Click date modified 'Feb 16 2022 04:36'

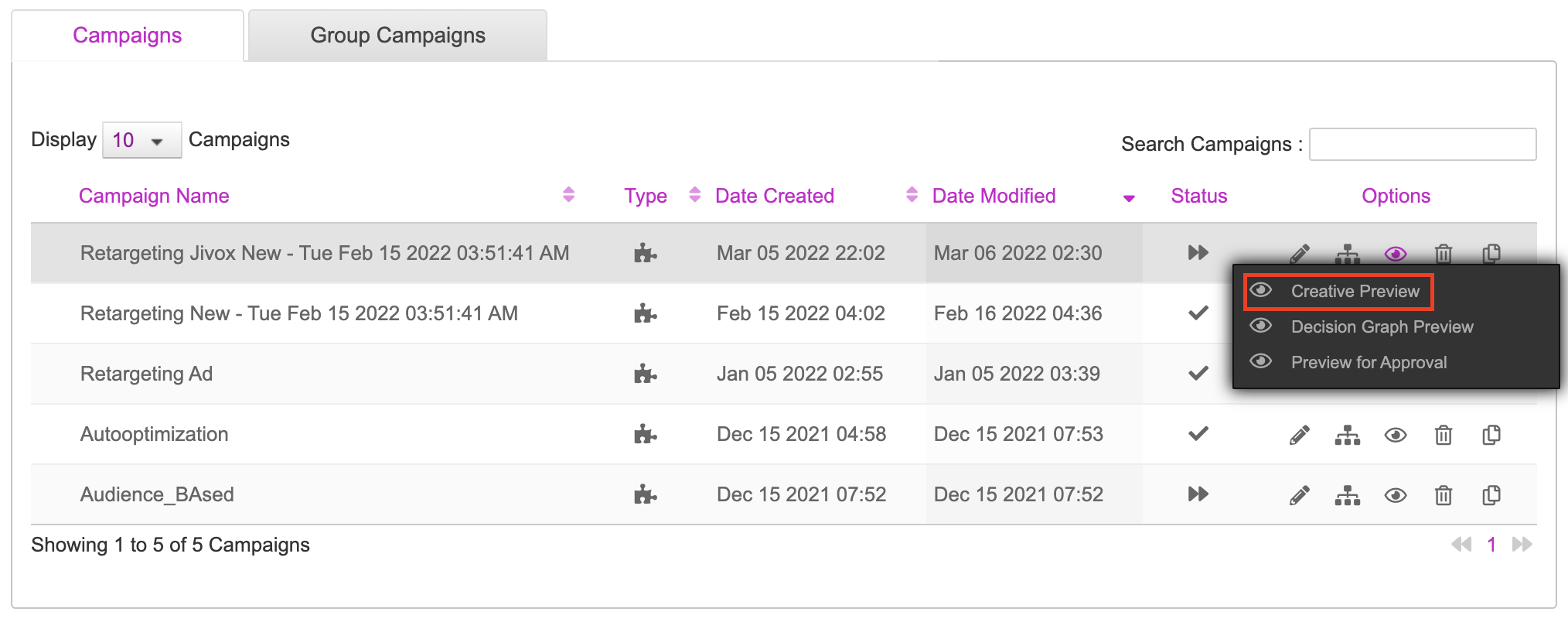pyautogui.click(x=1017, y=313)
